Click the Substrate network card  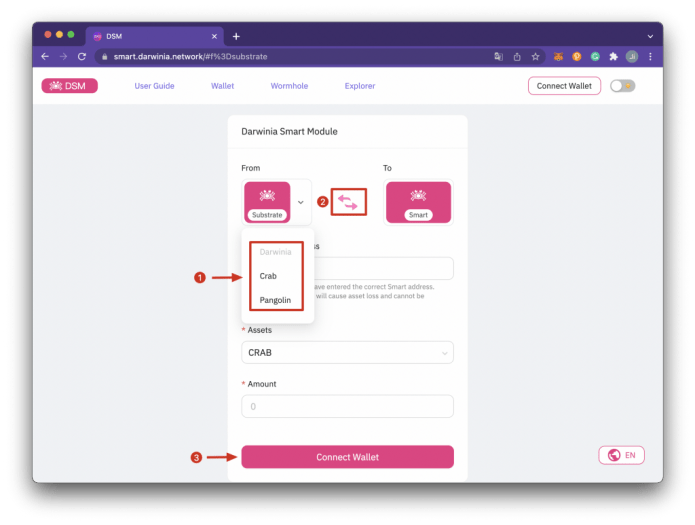pos(267,202)
